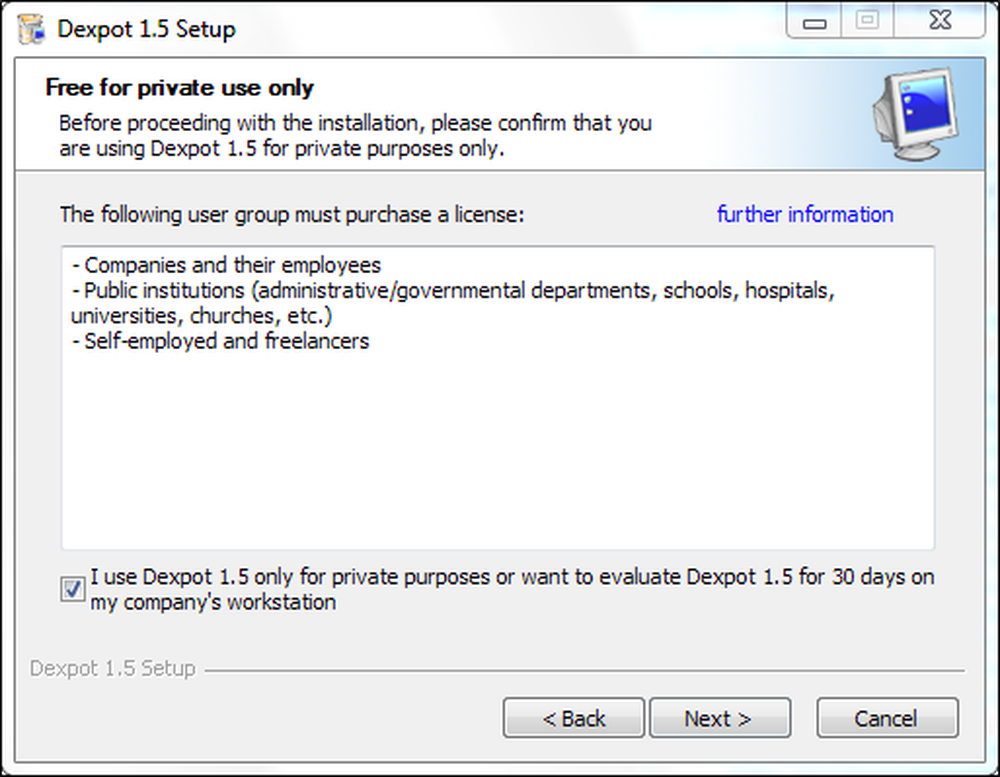This screenshot has width=1000, height=777.
Task: Click the "must purchase a license" label
Action: 291,214
